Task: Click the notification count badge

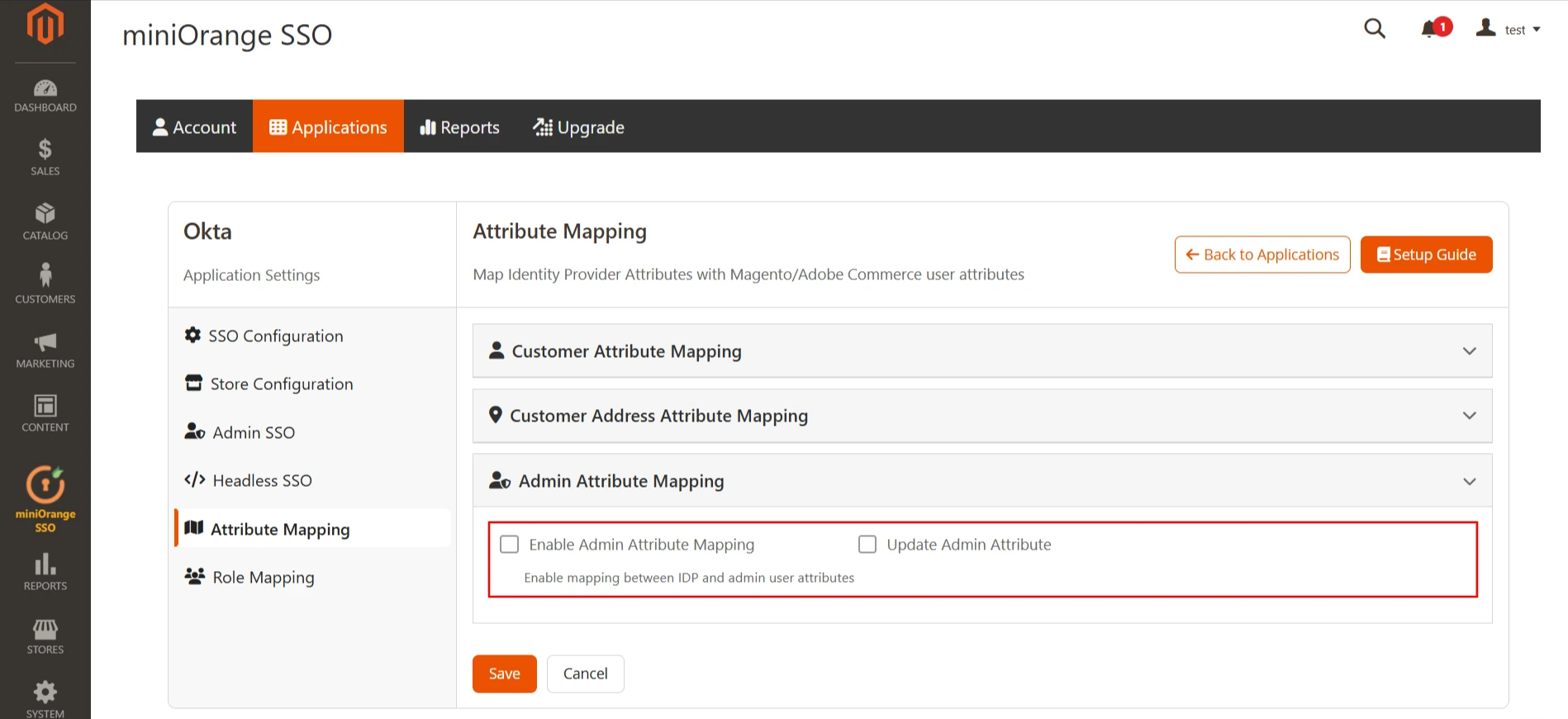Action: pos(1443,26)
